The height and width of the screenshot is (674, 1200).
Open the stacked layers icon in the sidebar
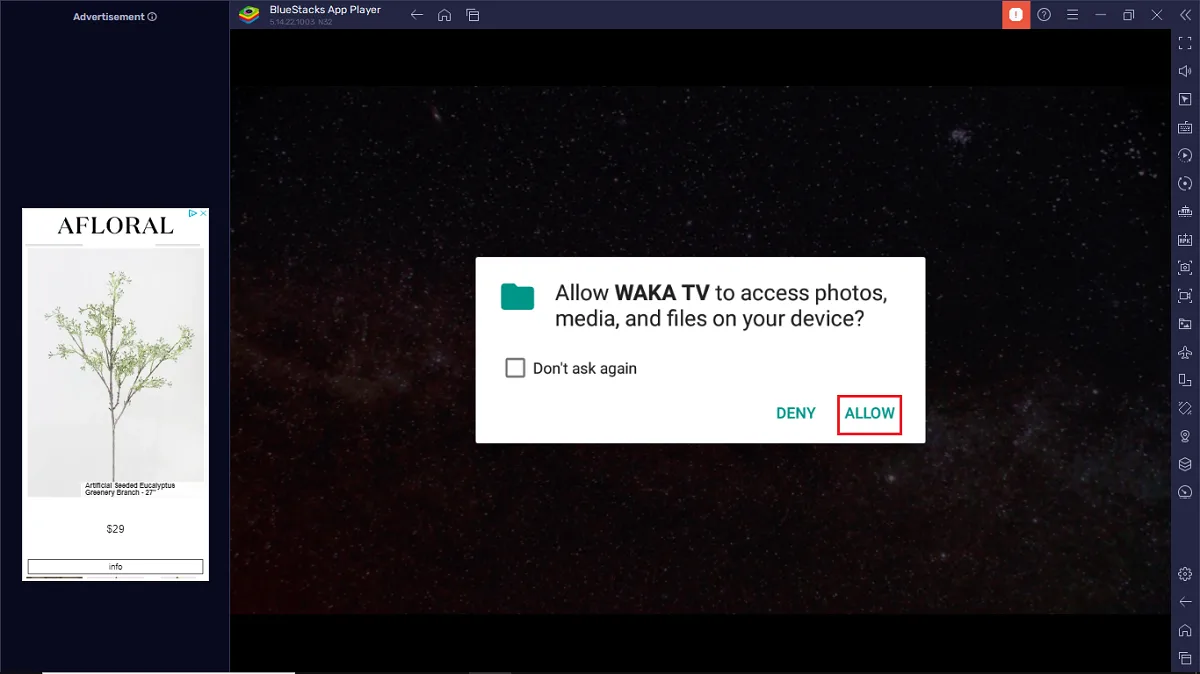click(1185, 464)
